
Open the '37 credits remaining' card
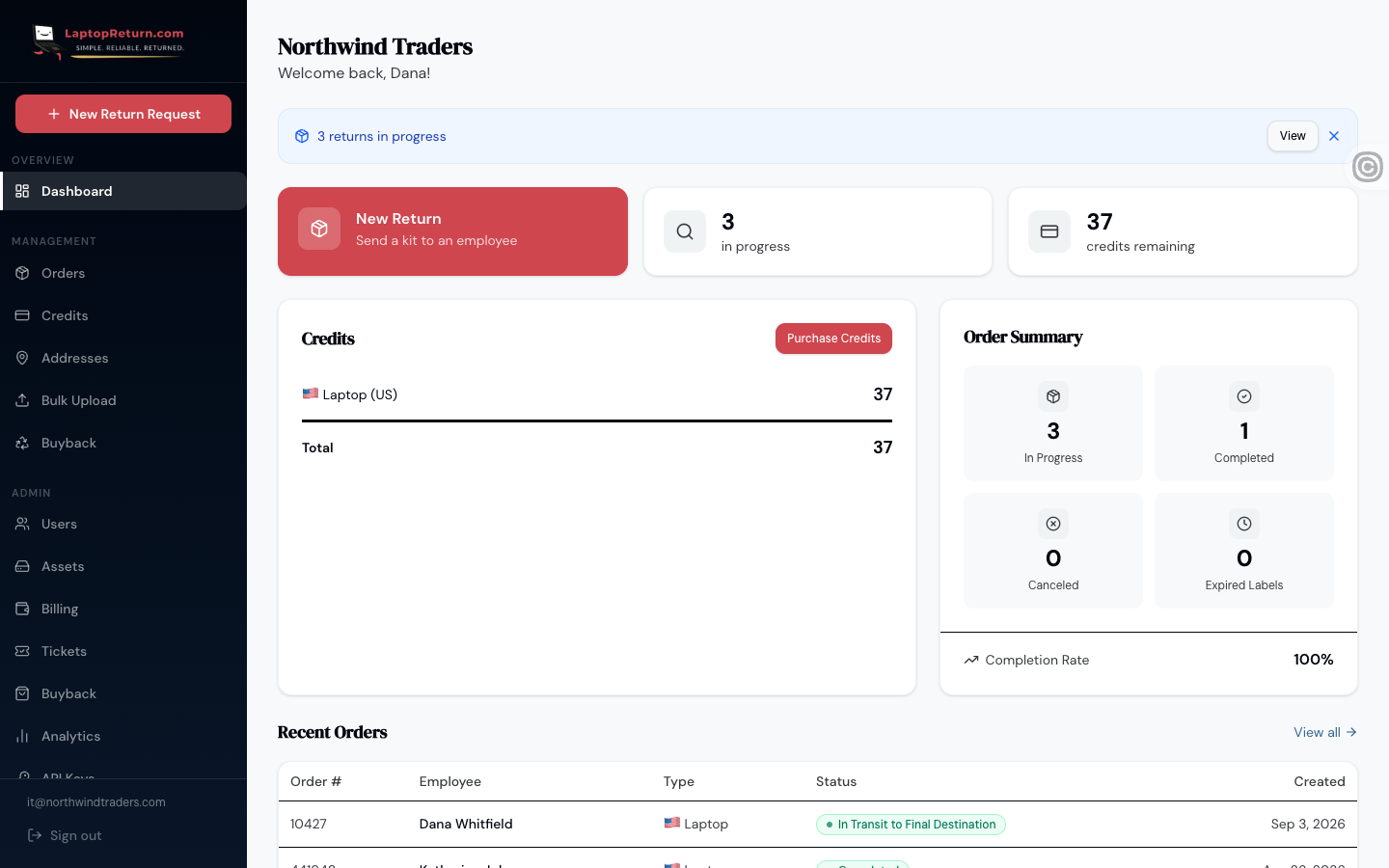coord(1183,231)
